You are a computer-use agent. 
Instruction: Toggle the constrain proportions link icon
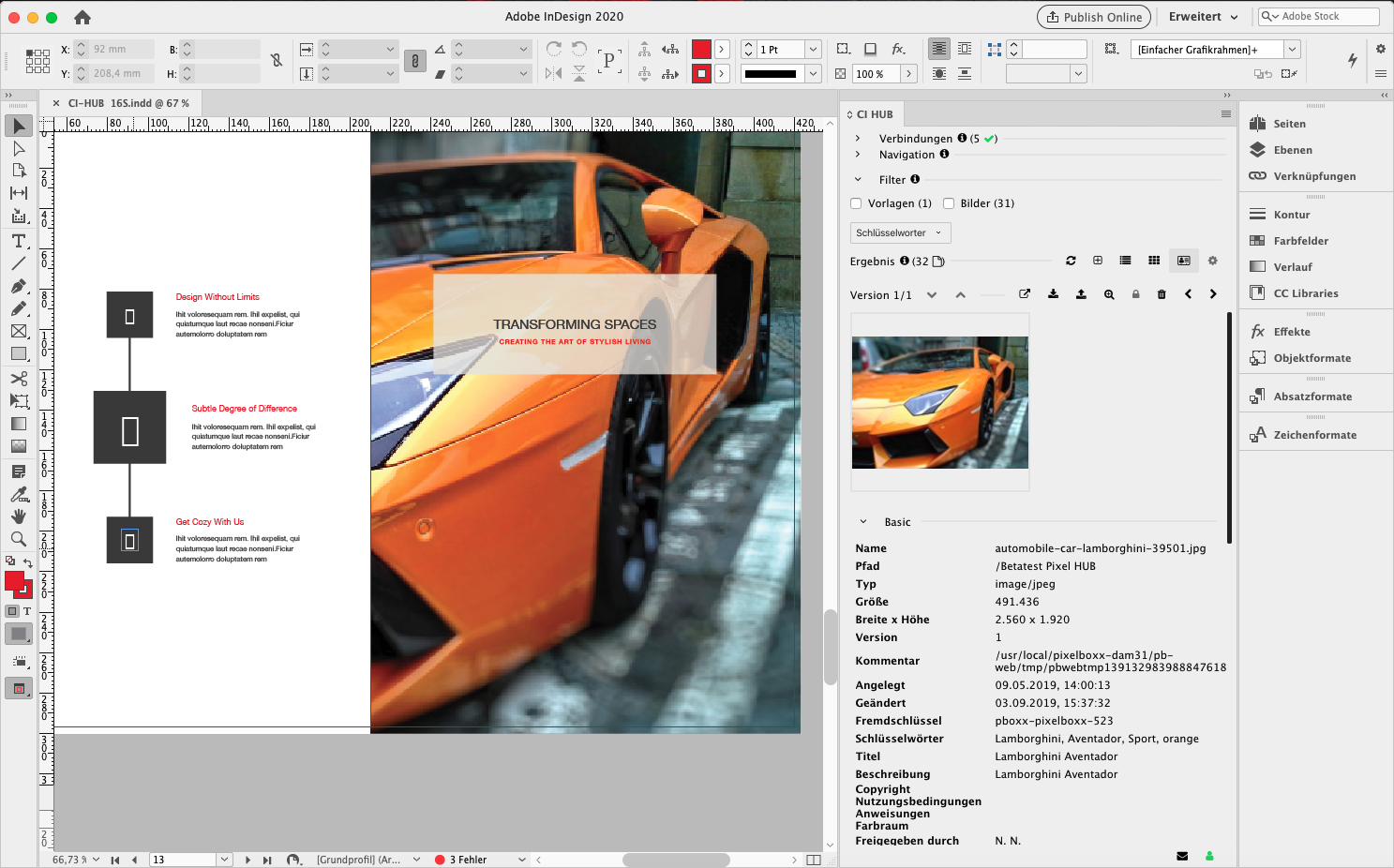[277, 61]
